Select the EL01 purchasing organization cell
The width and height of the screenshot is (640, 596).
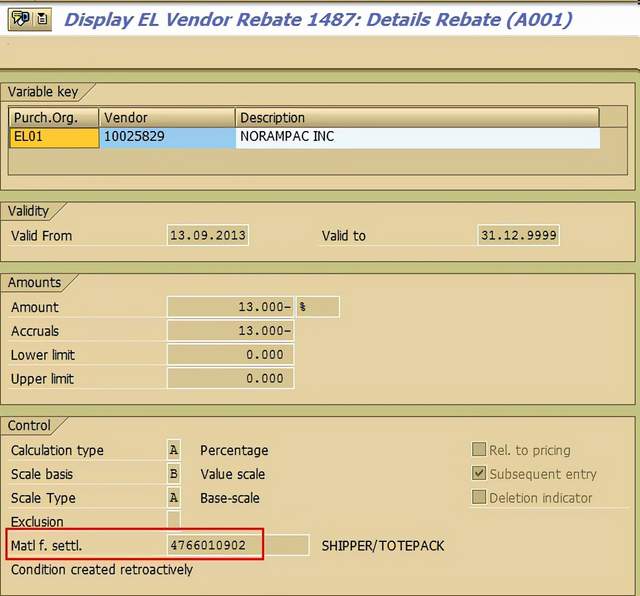click(54, 137)
